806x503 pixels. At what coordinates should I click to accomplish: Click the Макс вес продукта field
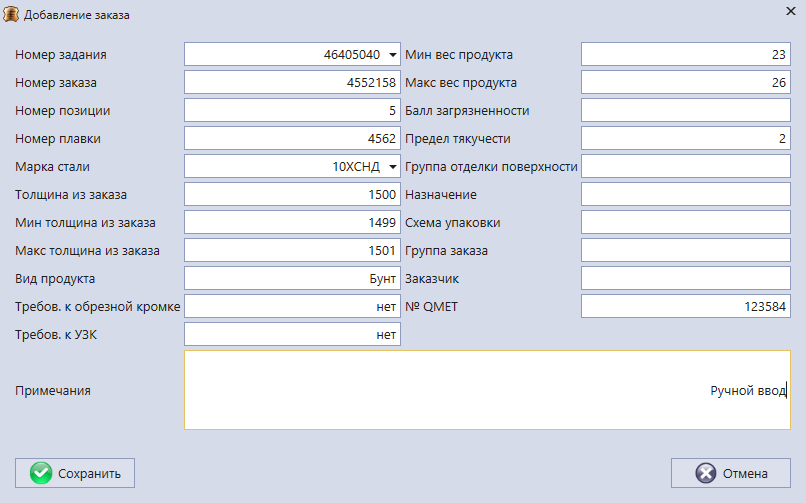tap(685, 82)
